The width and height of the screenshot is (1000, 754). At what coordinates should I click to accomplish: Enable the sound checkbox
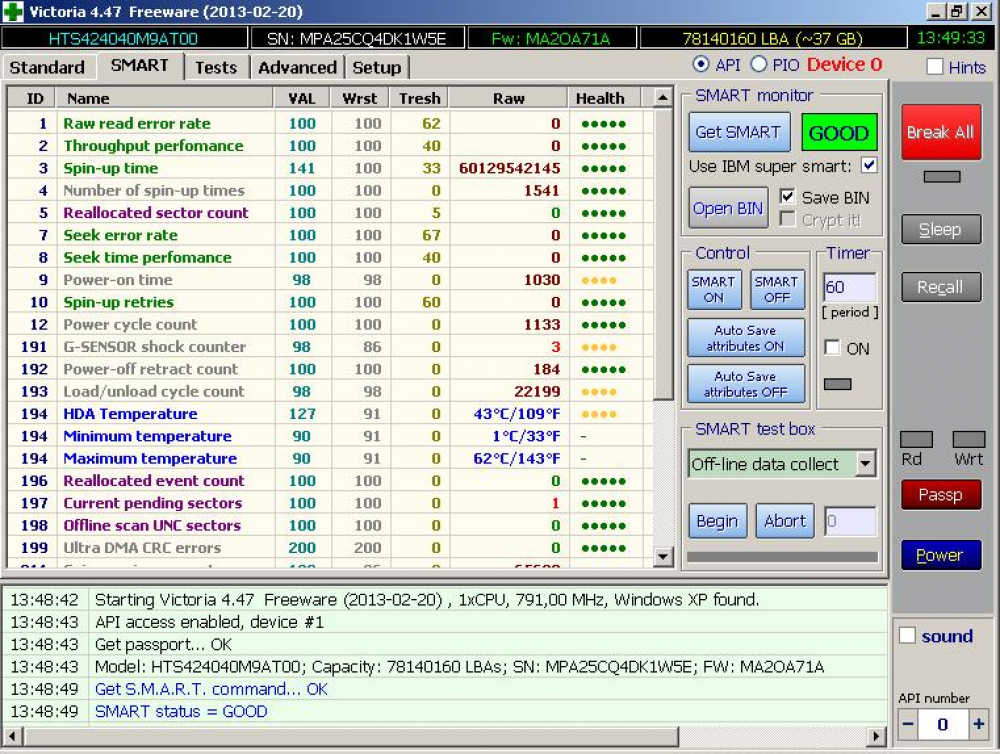pyautogui.click(x=907, y=635)
